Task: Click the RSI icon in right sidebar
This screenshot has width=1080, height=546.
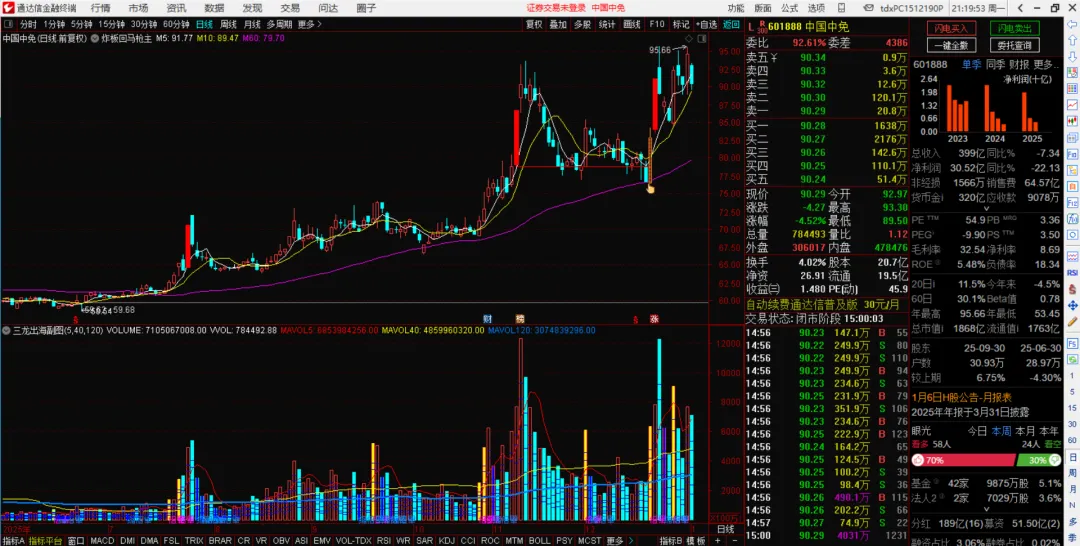Action: click(1072, 273)
